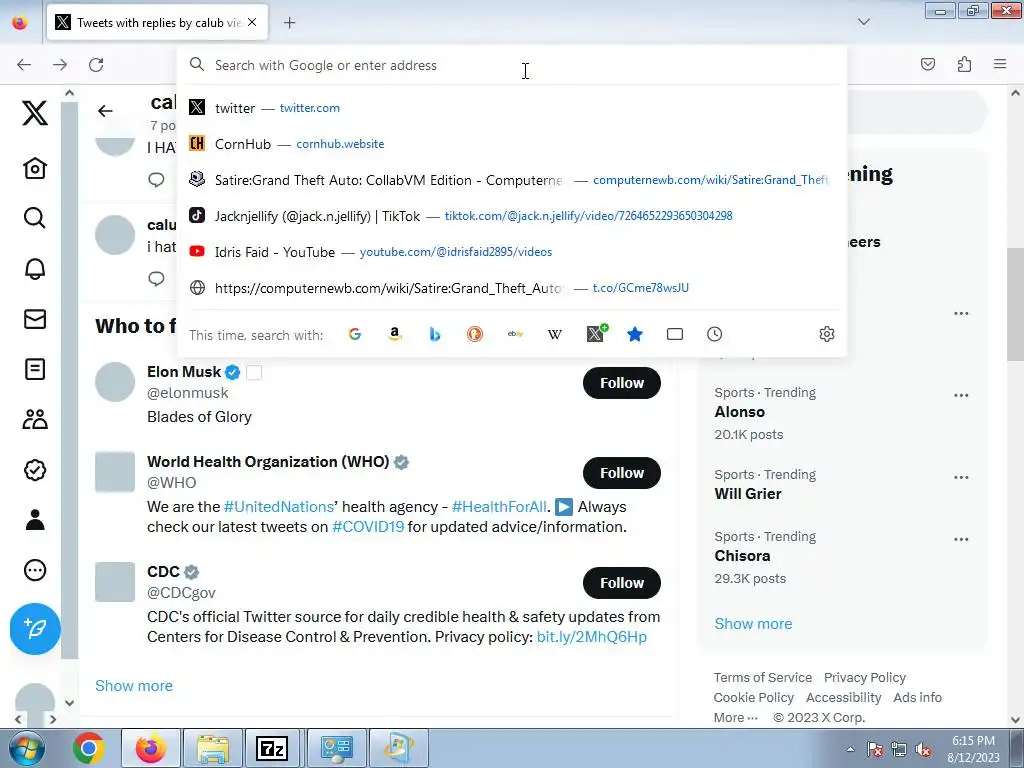Open the Windows Start button
Viewport: 1024px width, 768px height.
click(x=26, y=748)
